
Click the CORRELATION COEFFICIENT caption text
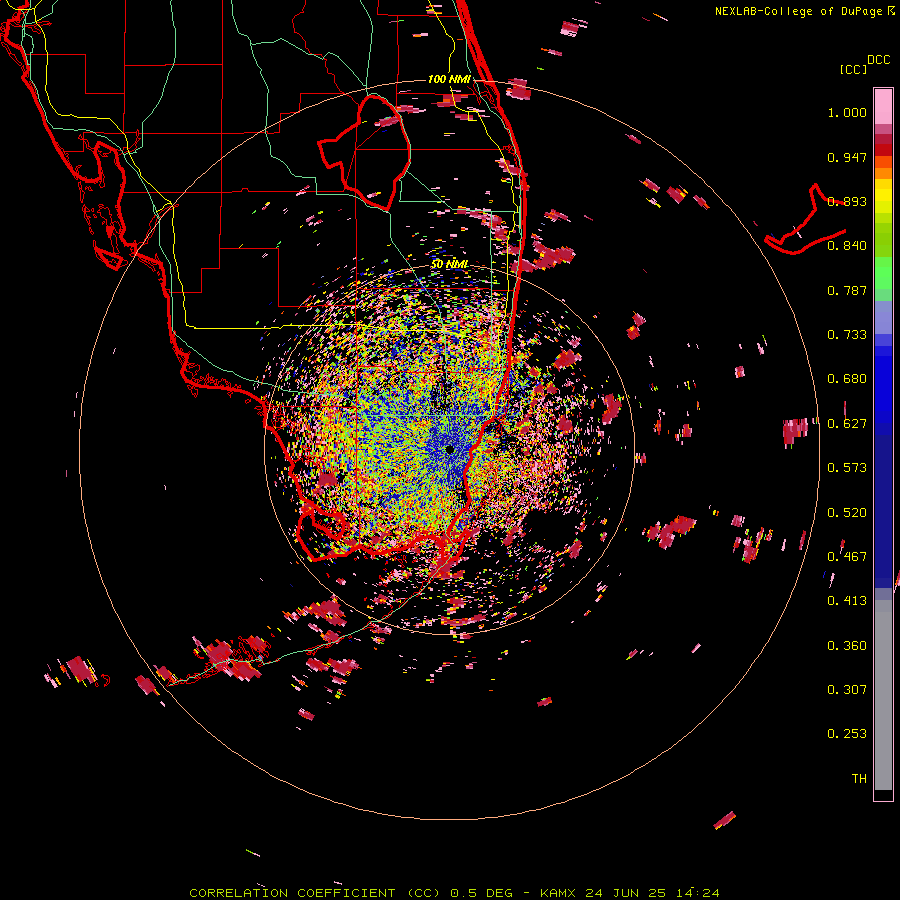292,893
